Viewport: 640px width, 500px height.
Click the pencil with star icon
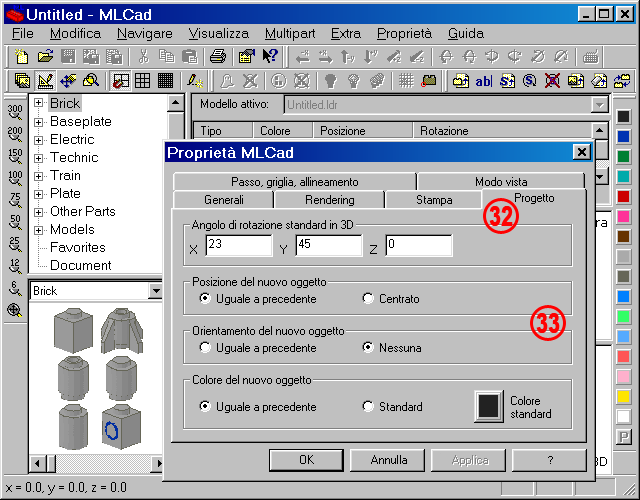[x=195, y=80]
